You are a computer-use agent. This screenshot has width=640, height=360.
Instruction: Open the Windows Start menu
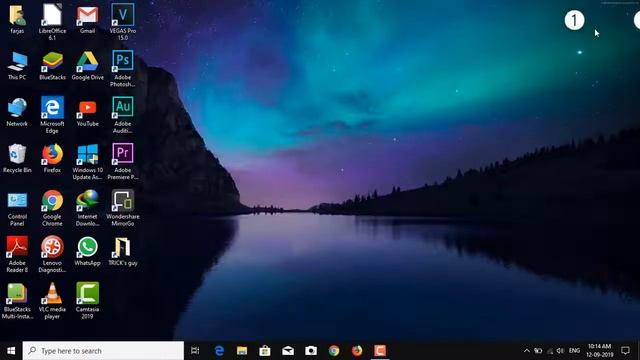coord(11,351)
